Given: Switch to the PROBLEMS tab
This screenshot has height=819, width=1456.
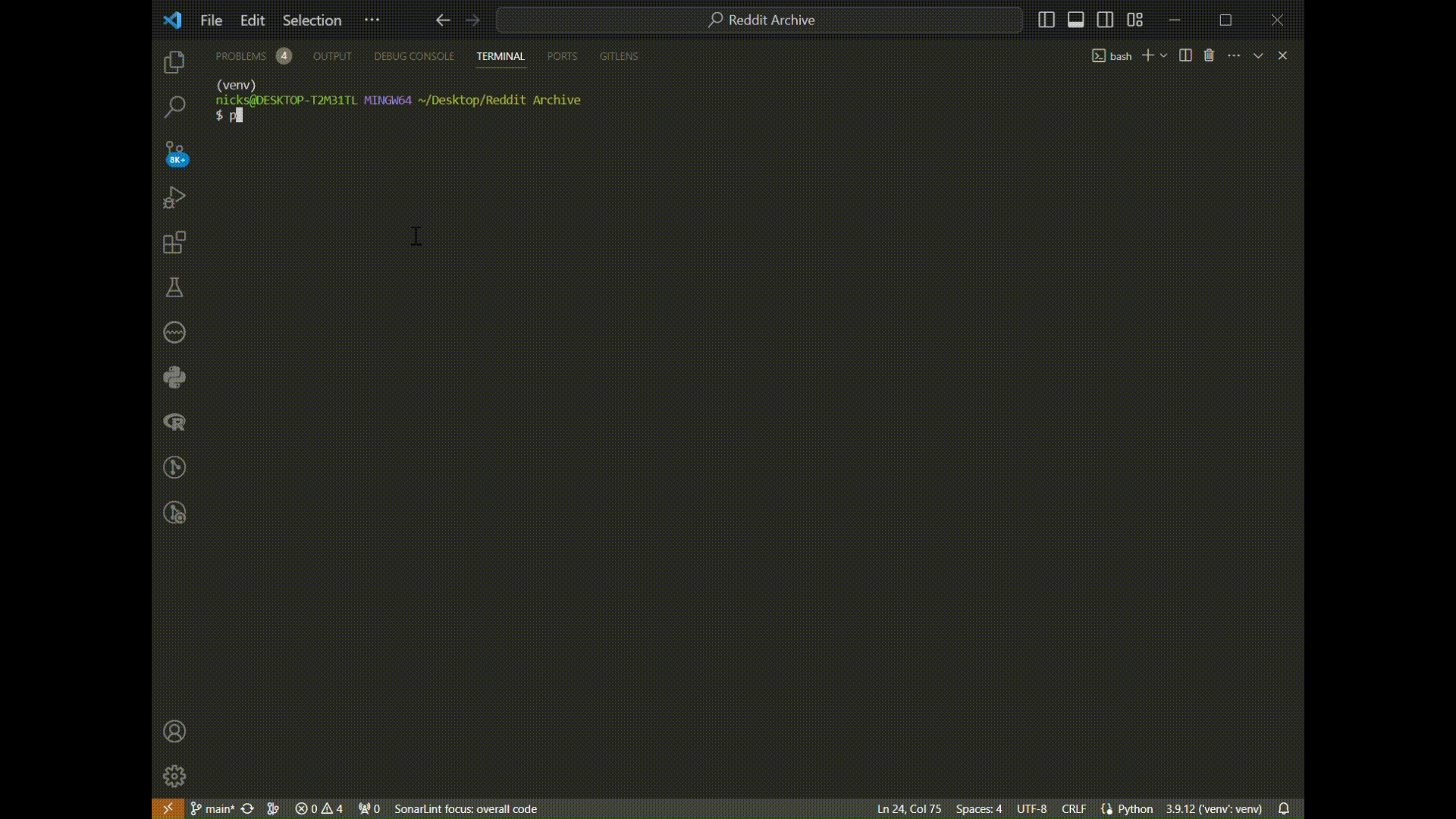Looking at the screenshot, I should click(x=240, y=56).
